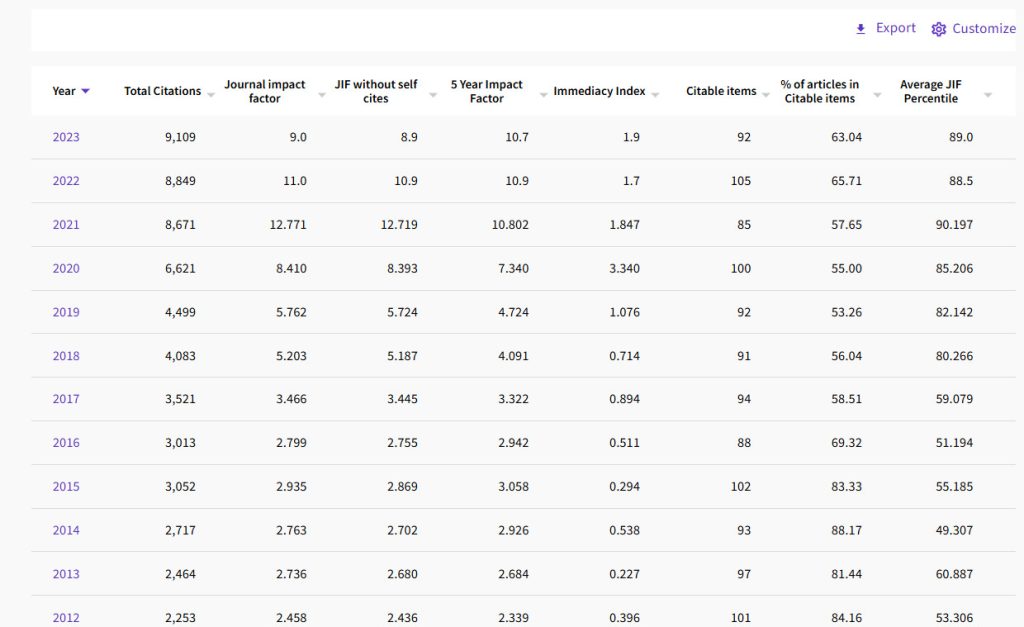Open the 2021 year link
Image resolution: width=1024 pixels, height=627 pixels.
point(66,225)
